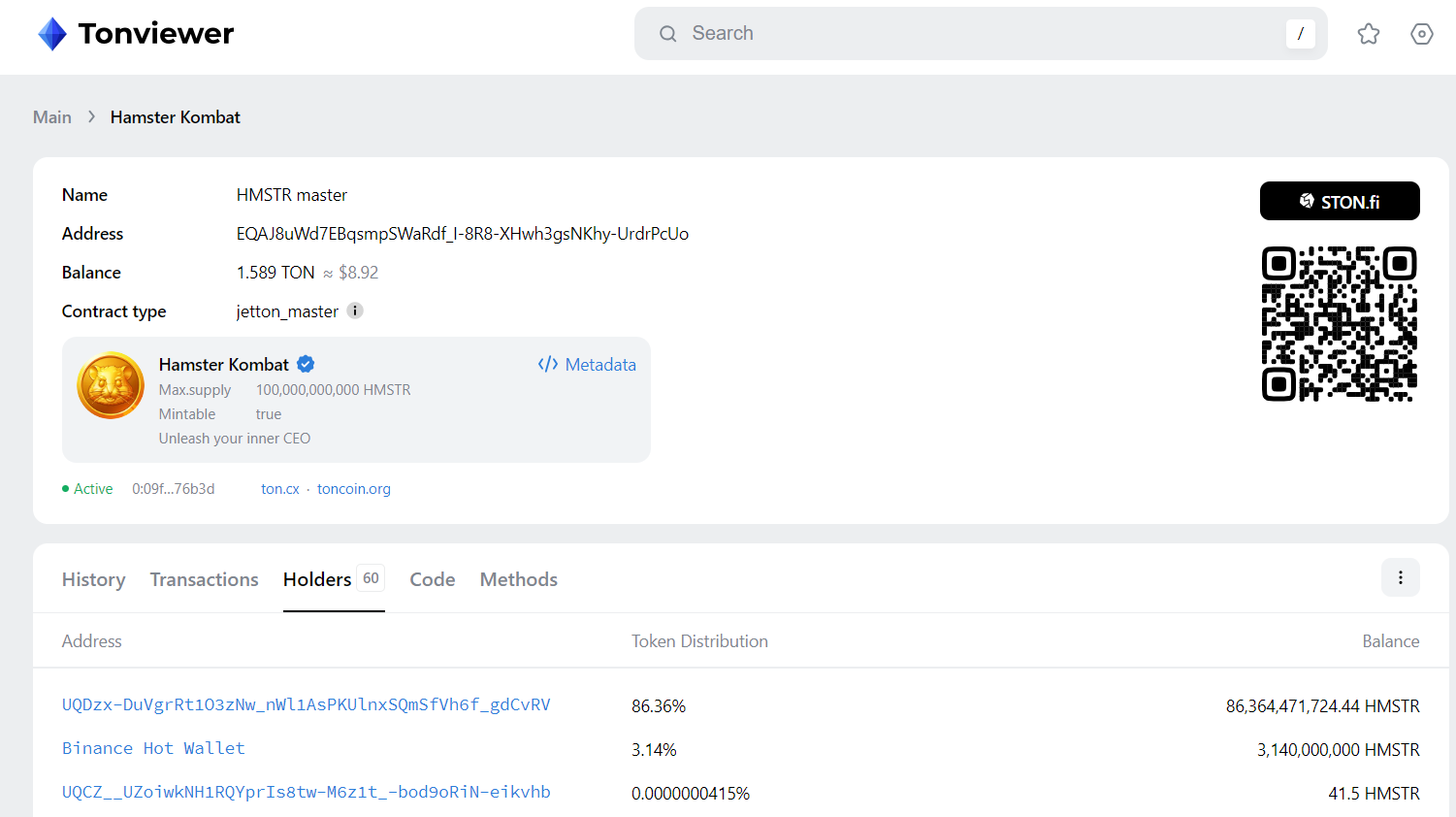Switch to the History tab

[x=94, y=579]
